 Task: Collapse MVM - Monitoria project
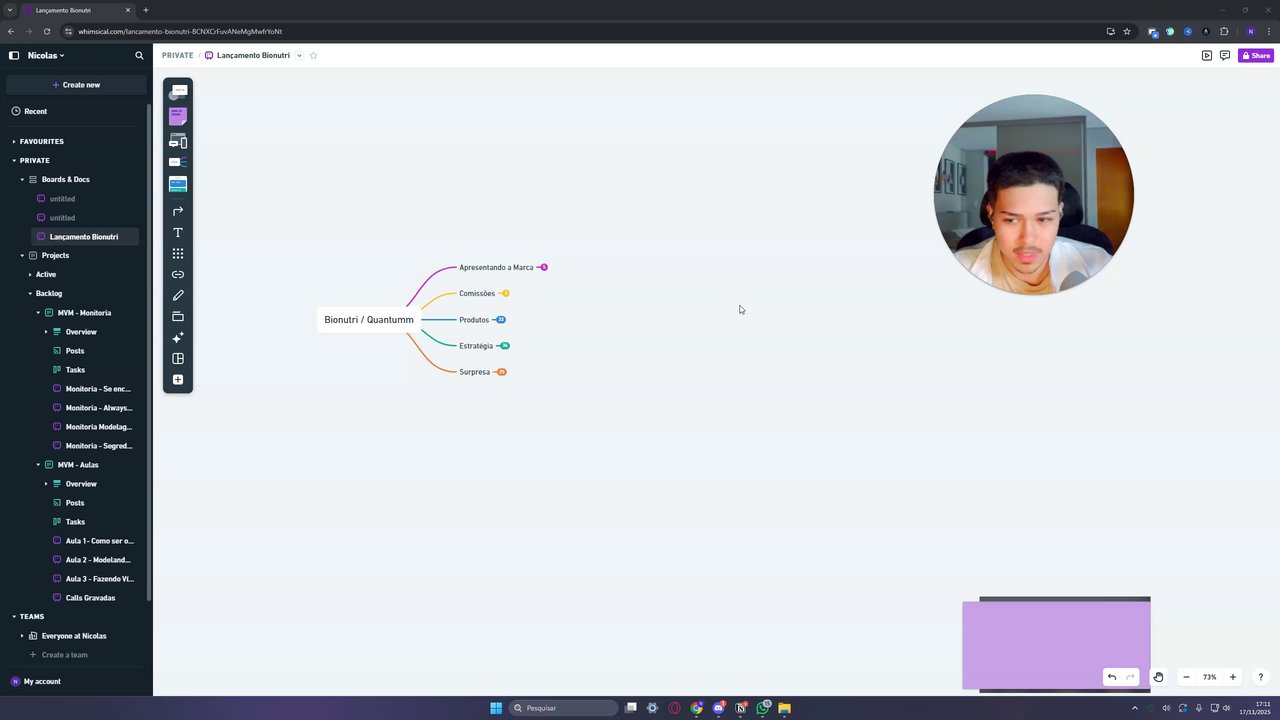tap(38, 313)
